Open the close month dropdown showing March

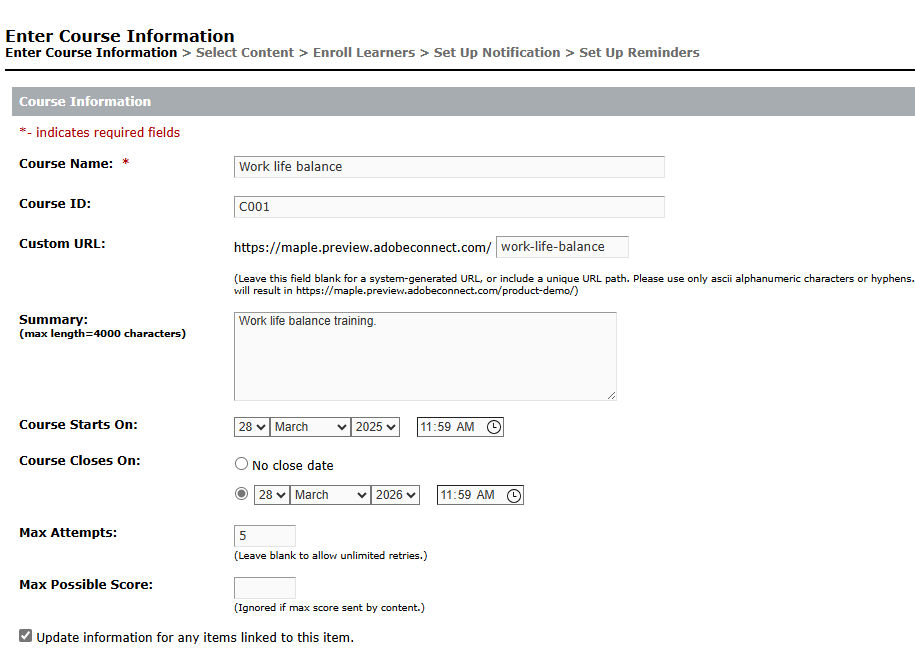point(330,495)
